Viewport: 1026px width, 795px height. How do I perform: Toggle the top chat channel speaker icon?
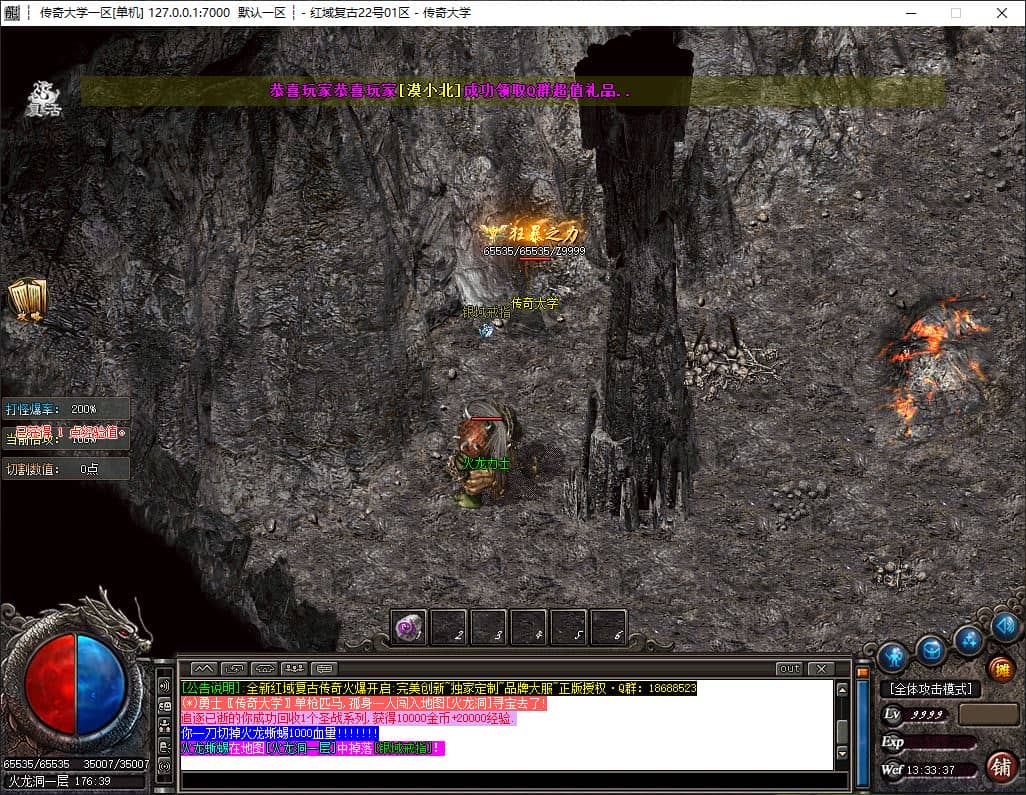point(164,686)
